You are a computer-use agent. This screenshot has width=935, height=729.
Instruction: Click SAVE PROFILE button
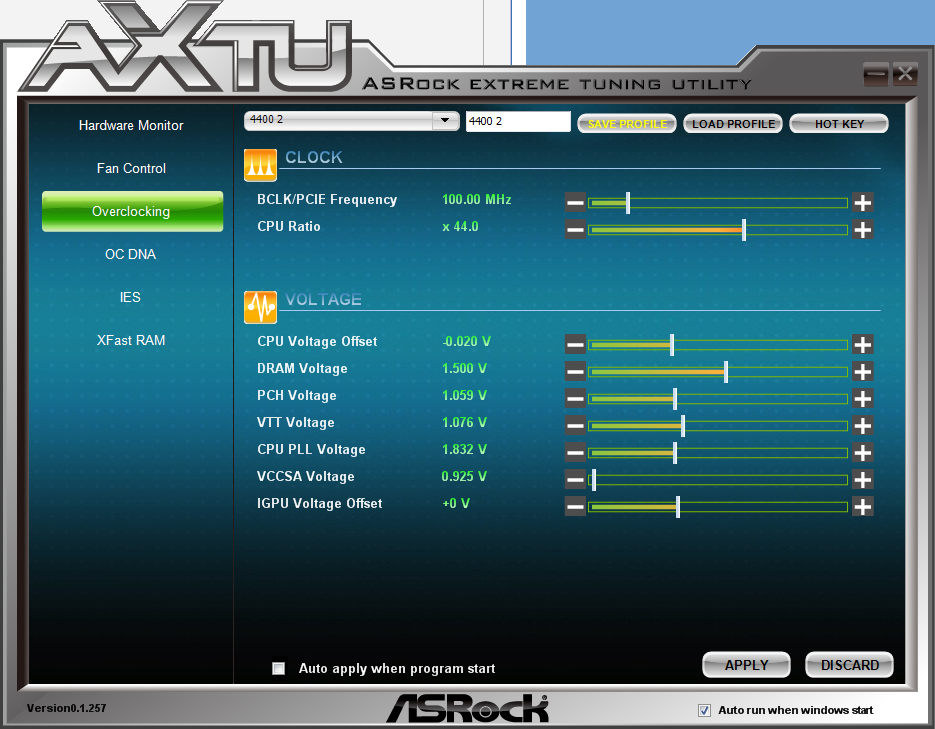click(x=627, y=124)
